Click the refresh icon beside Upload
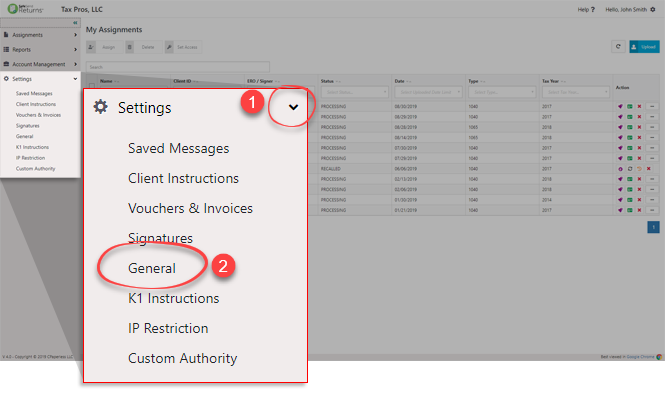The height and width of the screenshot is (401, 665). coord(619,46)
